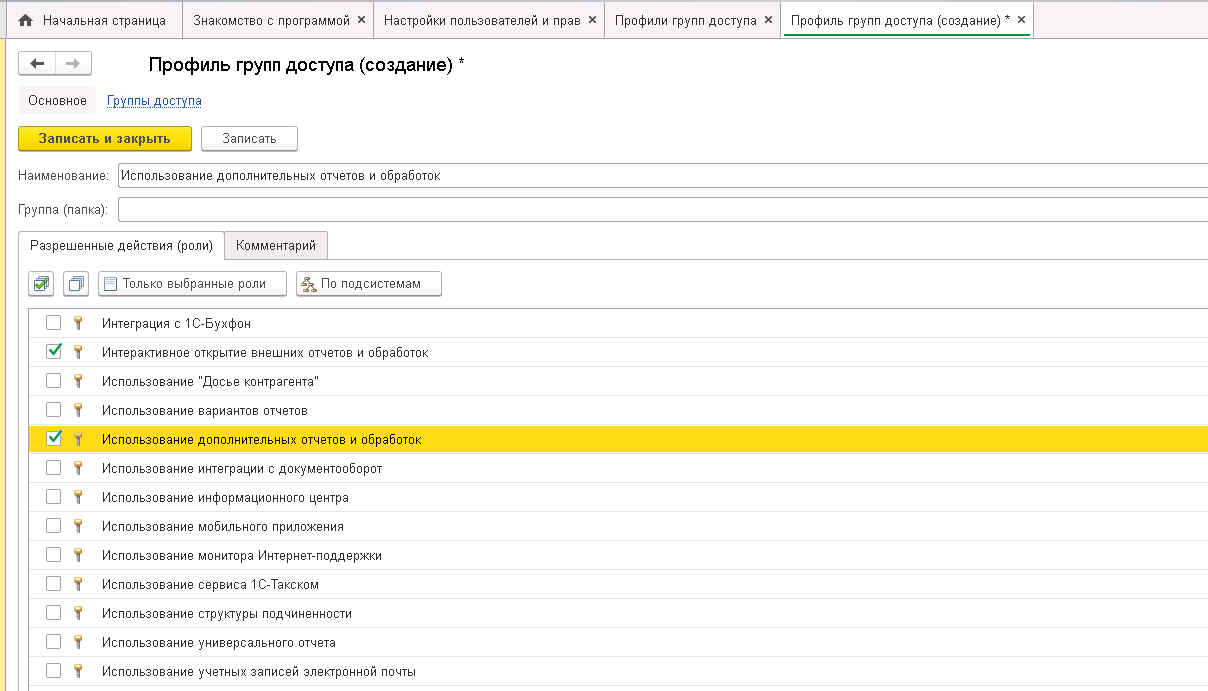The height and width of the screenshot is (691, 1208).
Task: Click the back navigation arrow
Action: [x=37, y=64]
